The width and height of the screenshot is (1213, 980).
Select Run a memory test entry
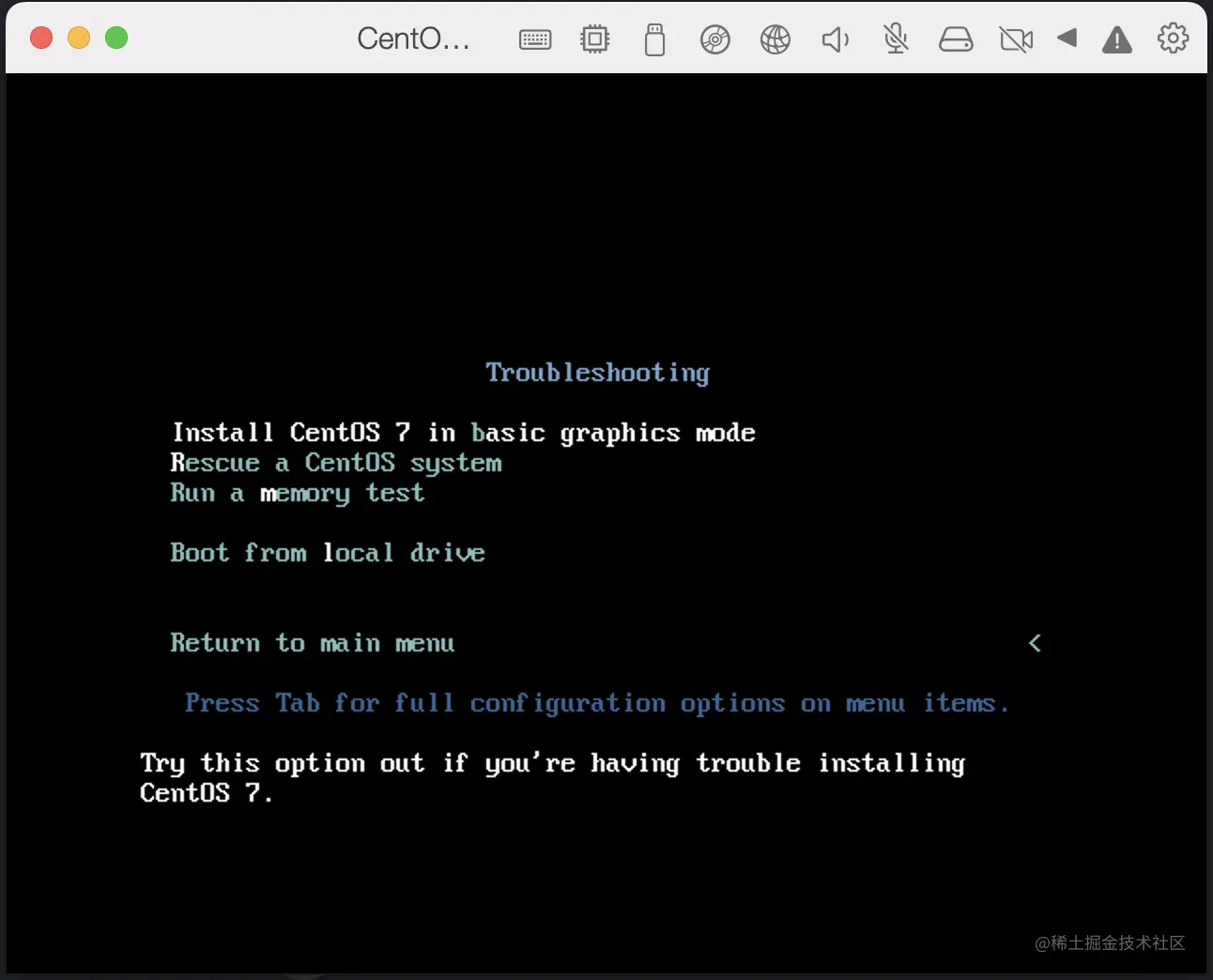click(x=297, y=493)
